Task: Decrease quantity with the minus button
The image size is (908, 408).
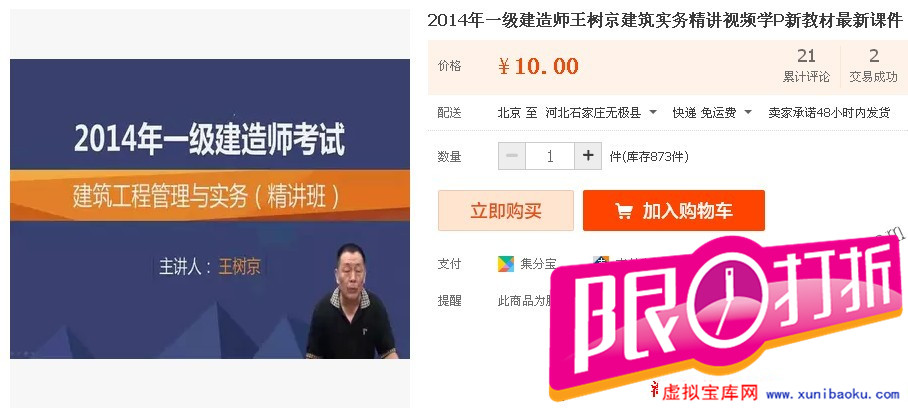Action: [x=512, y=156]
